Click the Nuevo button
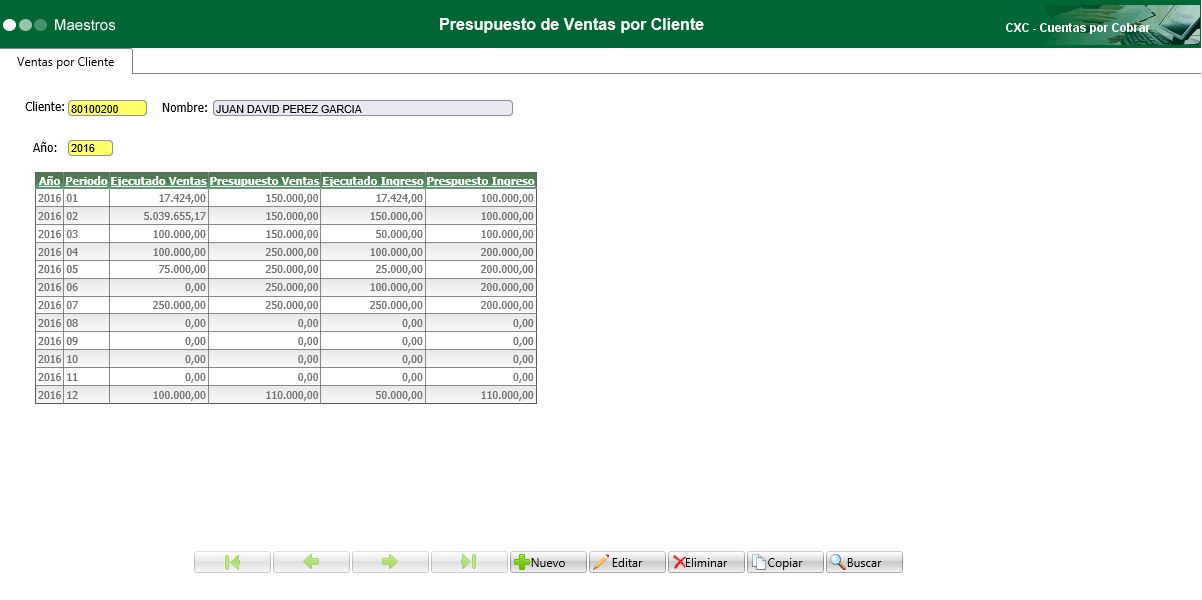 [x=548, y=561]
